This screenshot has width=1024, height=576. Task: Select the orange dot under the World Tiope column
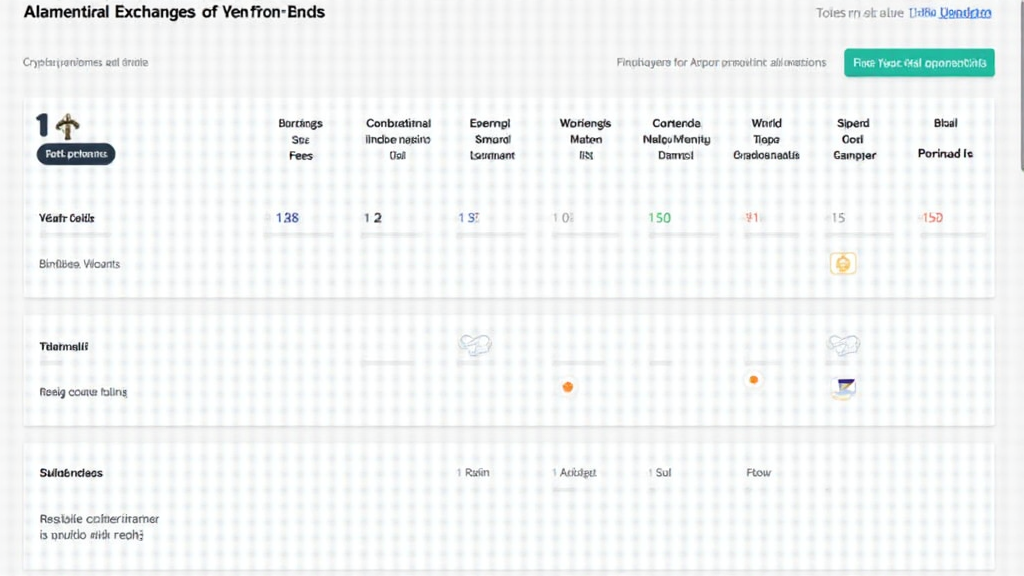pyautogui.click(x=753, y=380)
